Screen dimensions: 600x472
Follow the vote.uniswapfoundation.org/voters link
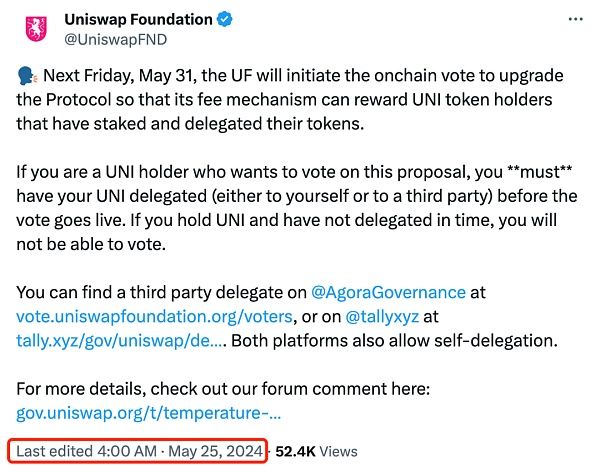tap(155, 315)
